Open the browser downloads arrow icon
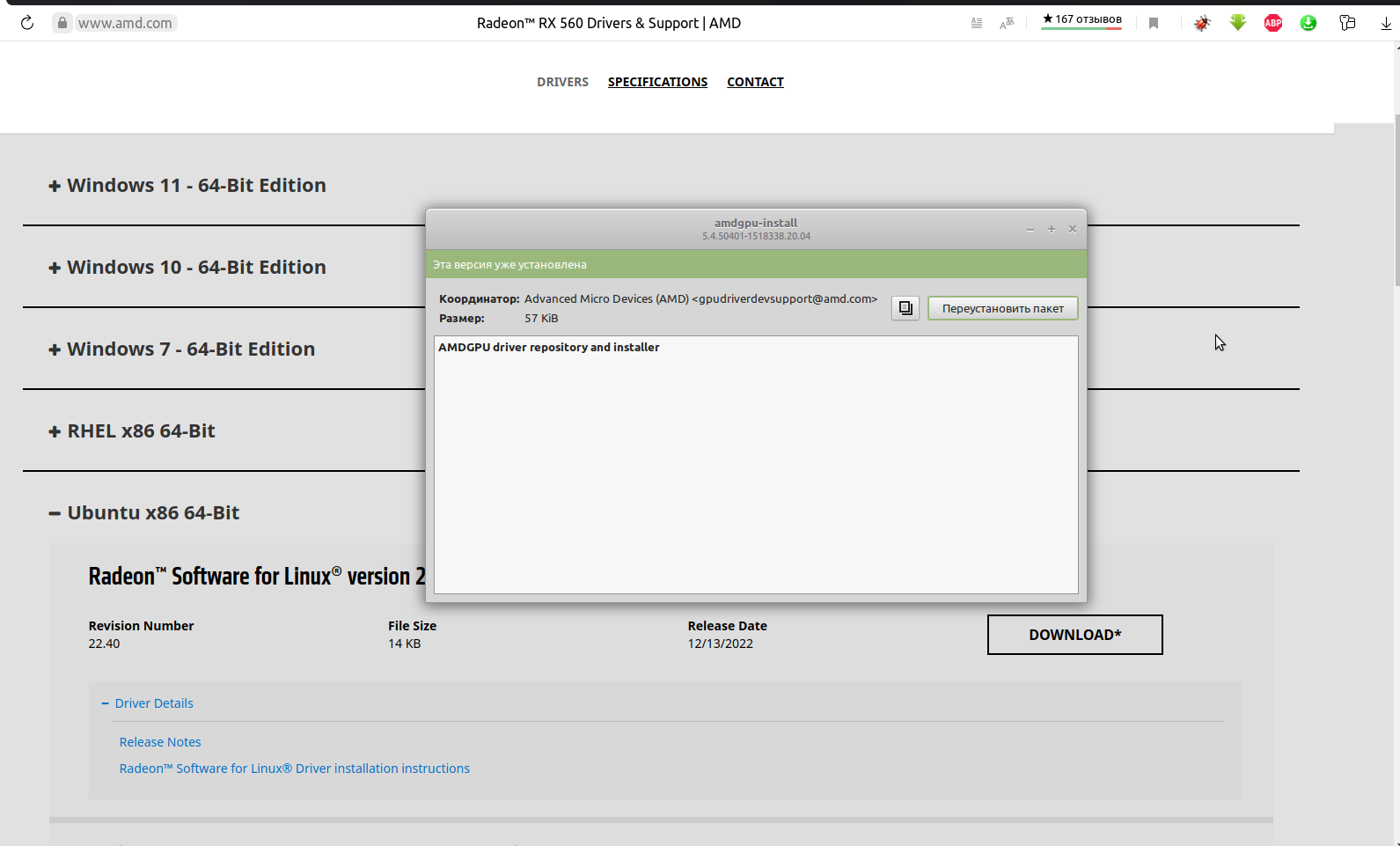Viewport: 1400px width, 846px height. [1386, 23]
